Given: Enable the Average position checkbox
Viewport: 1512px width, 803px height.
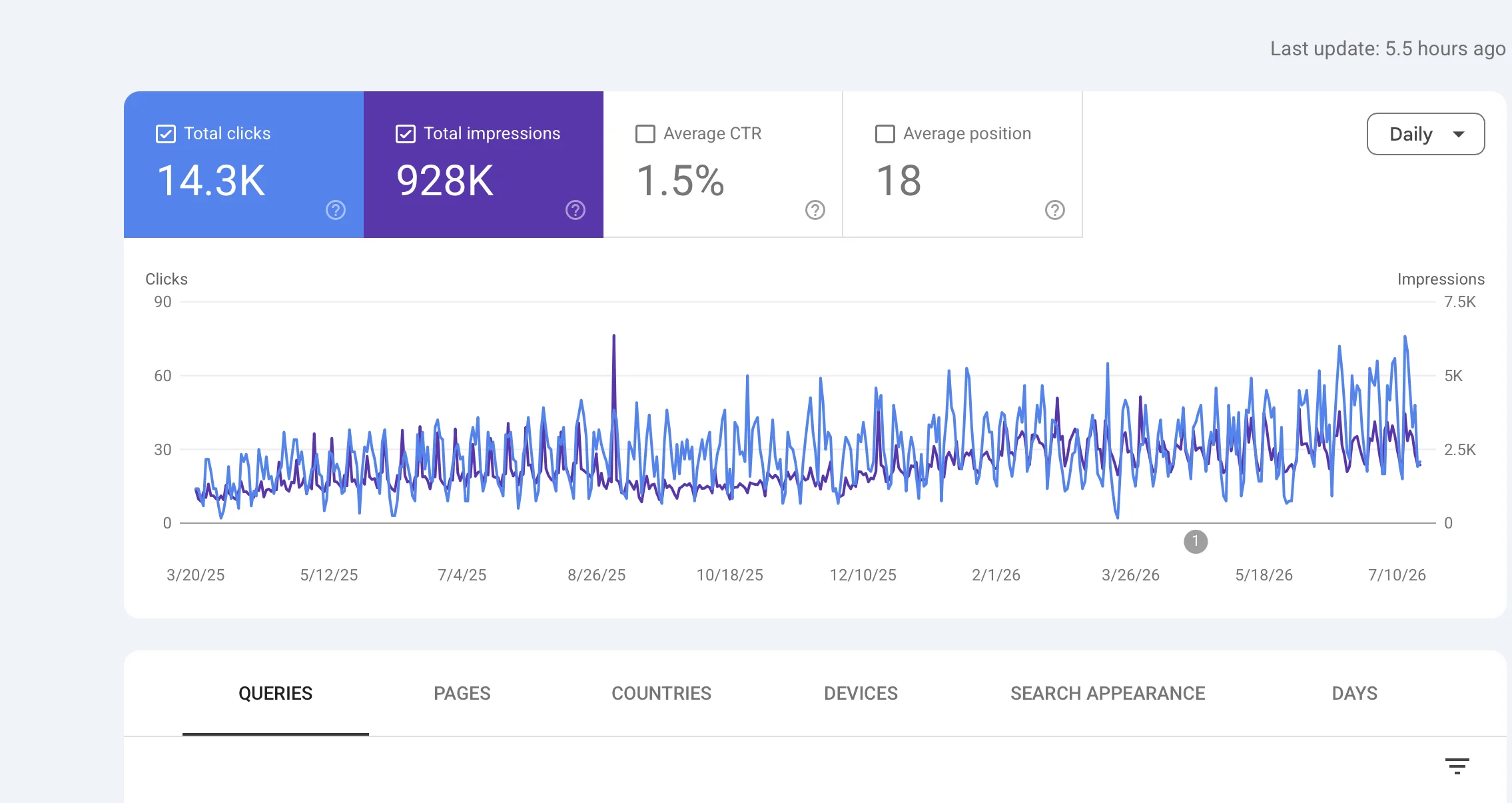Looking at the screenshot, I should (x=885, y=134).
